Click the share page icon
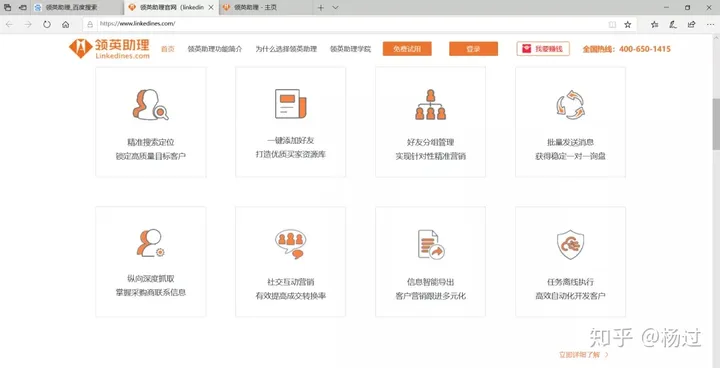 point(692,24)
